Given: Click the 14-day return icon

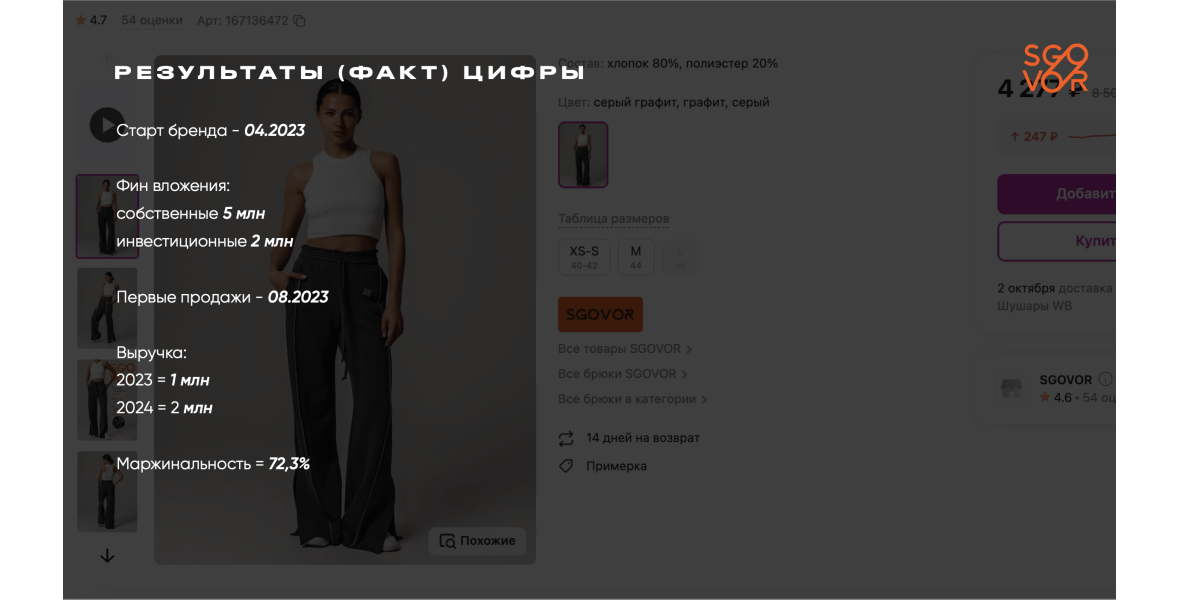Looking at the screenshot, I should click(566, 438).
